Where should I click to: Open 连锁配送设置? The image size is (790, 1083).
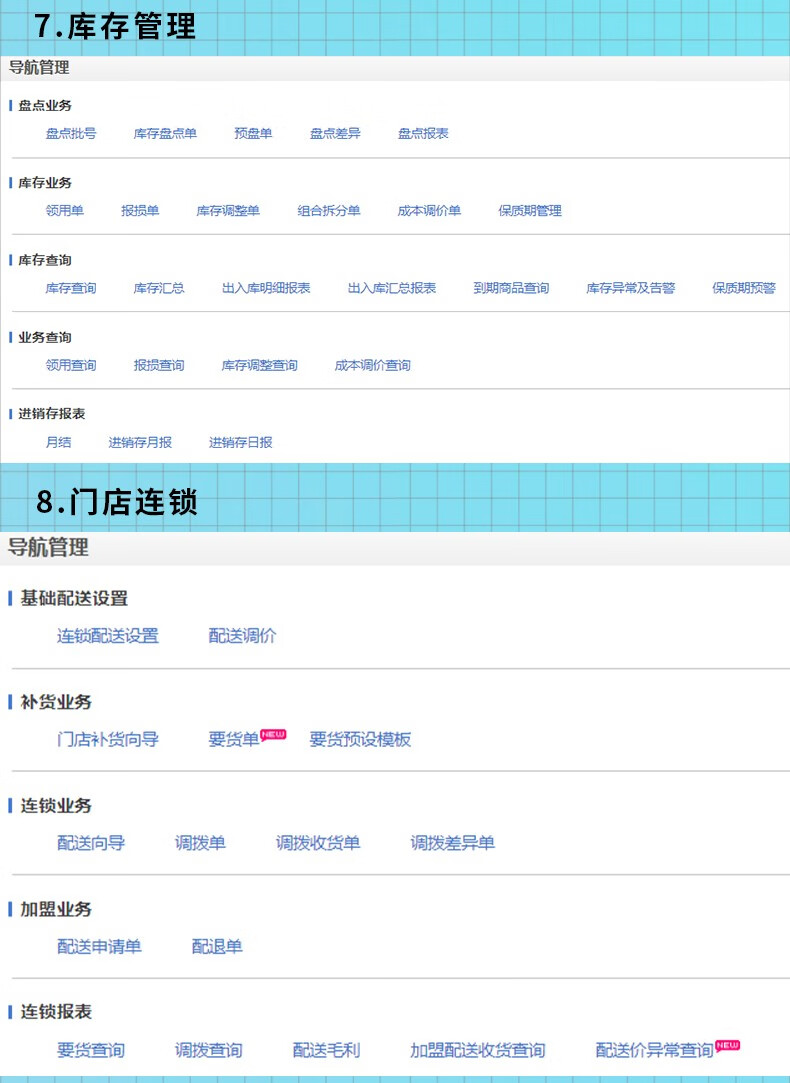pos(107,636)
